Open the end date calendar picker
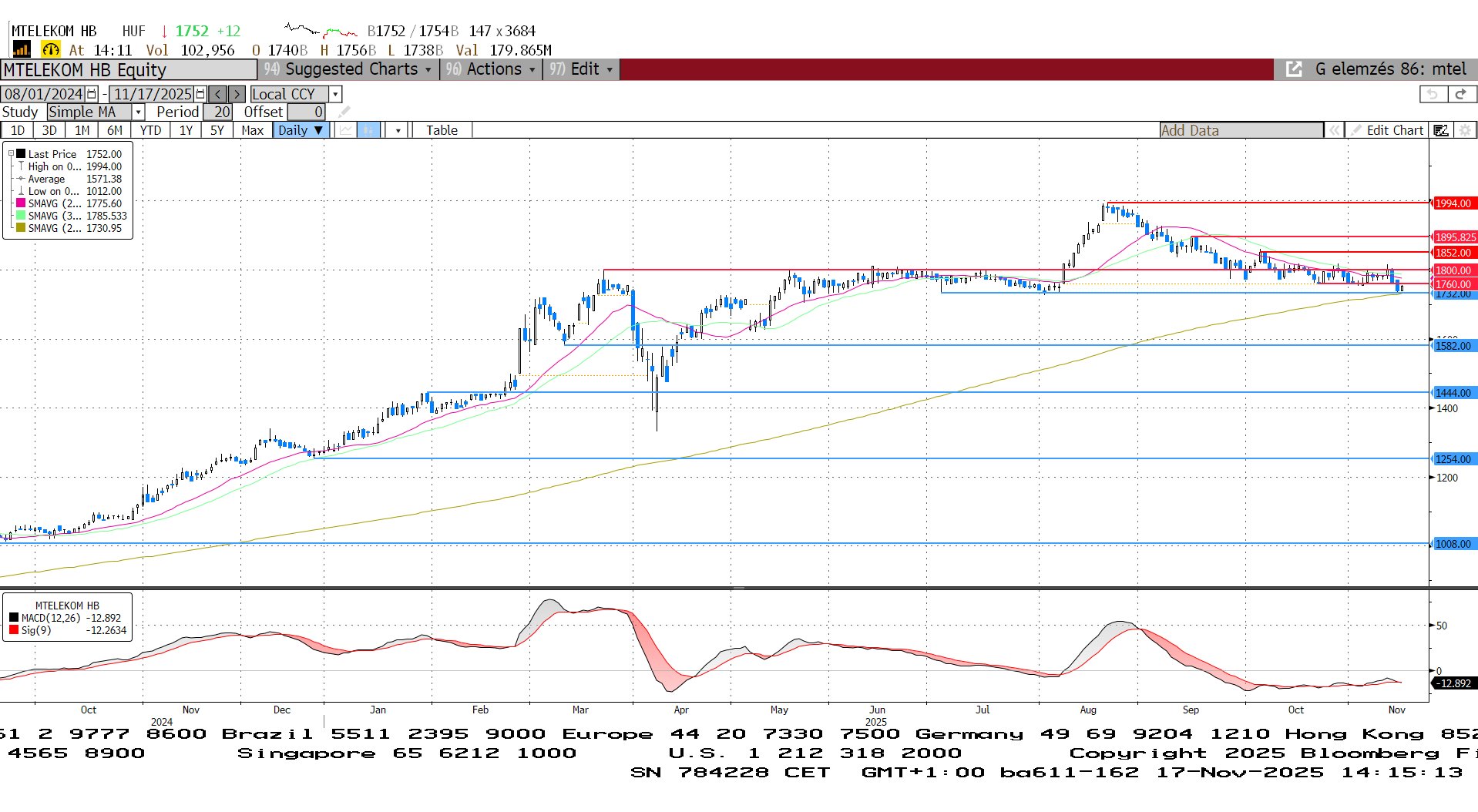The height and width of the screenshot is (812, 1478). coord(200,94)
